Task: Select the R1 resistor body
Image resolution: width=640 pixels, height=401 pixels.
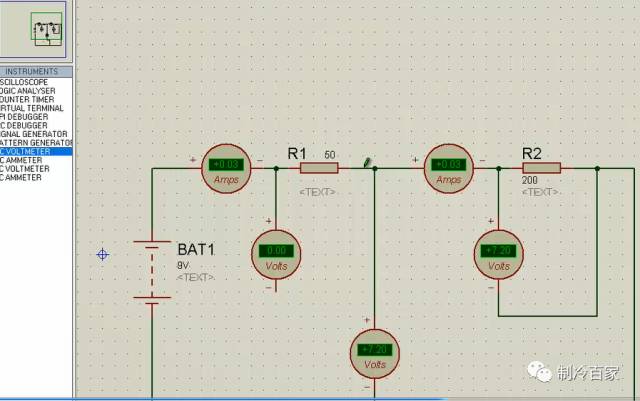Action: tap(319, 168)
